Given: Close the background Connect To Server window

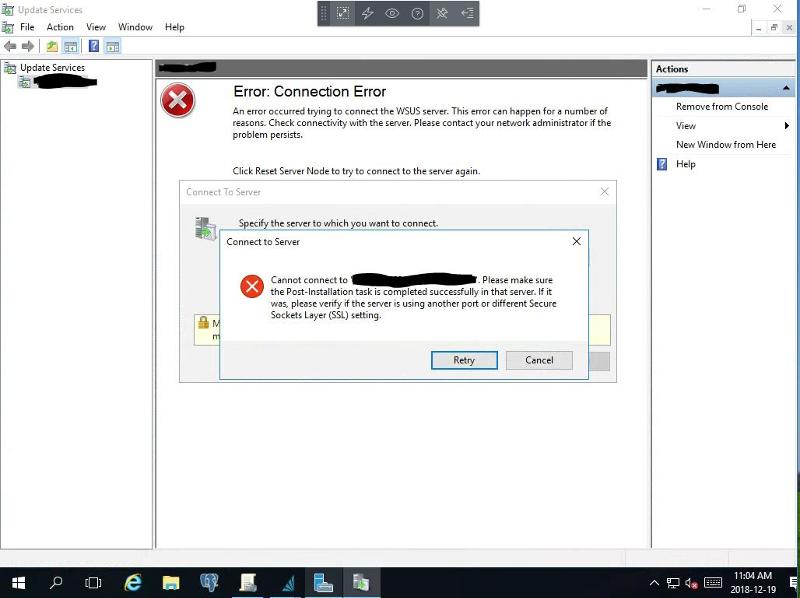Looking at the screenshot, I should pos(605,192).
